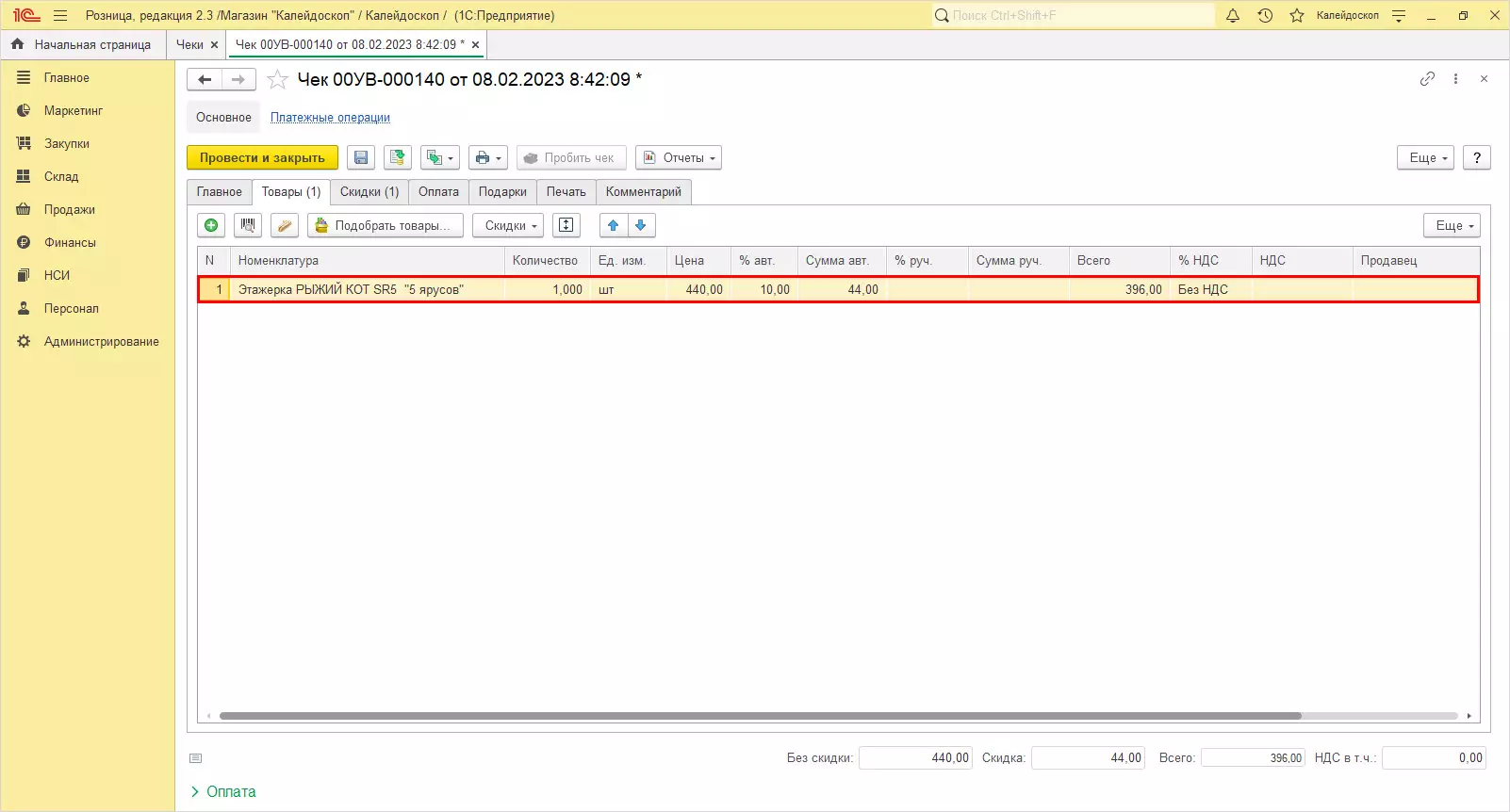The width and height of the screenshot is (1510, 812).
Task: Click the НДС в т.ч. field
Action: [1434, 758]
